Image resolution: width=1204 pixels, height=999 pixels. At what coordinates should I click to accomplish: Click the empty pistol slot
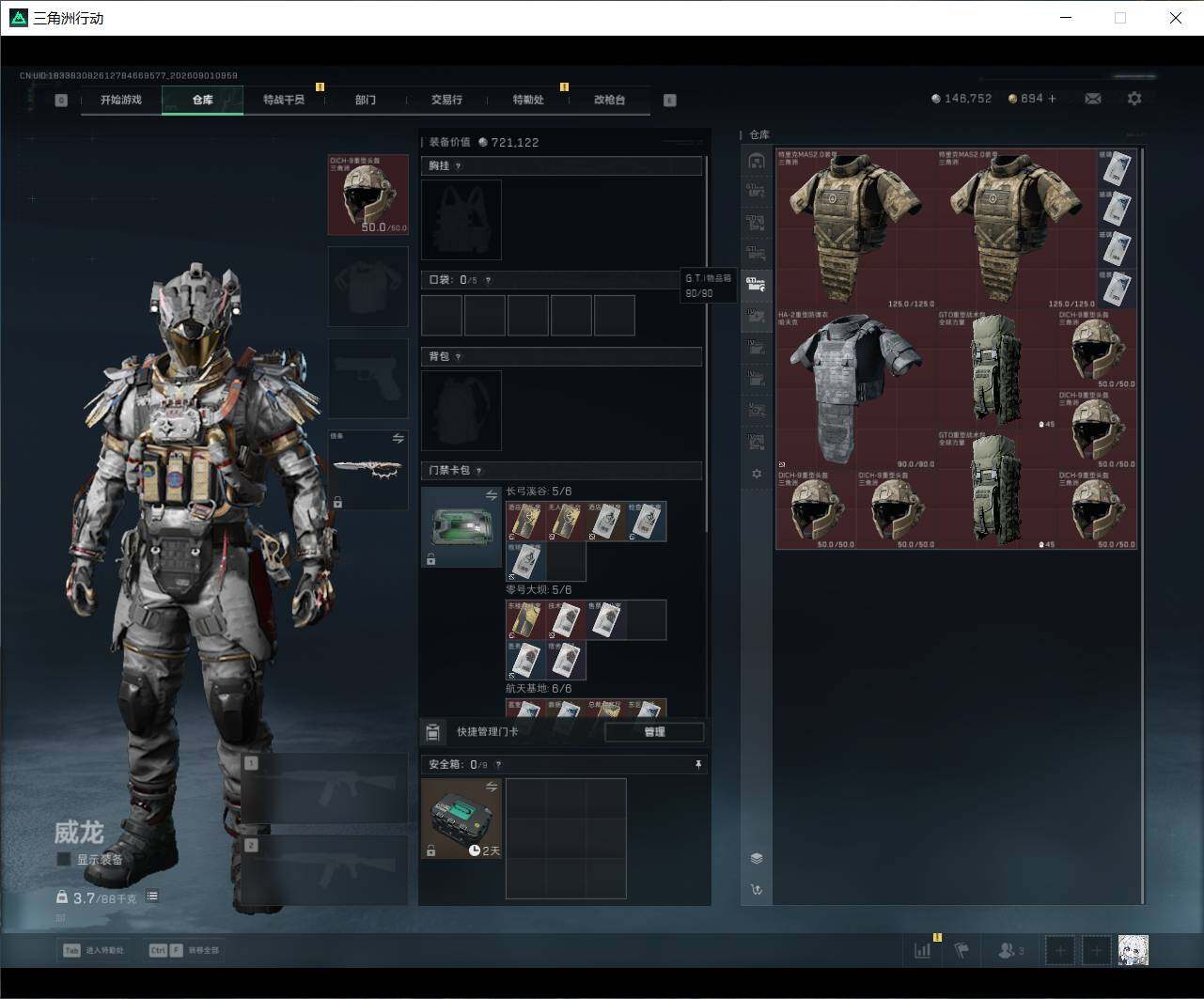368,378
